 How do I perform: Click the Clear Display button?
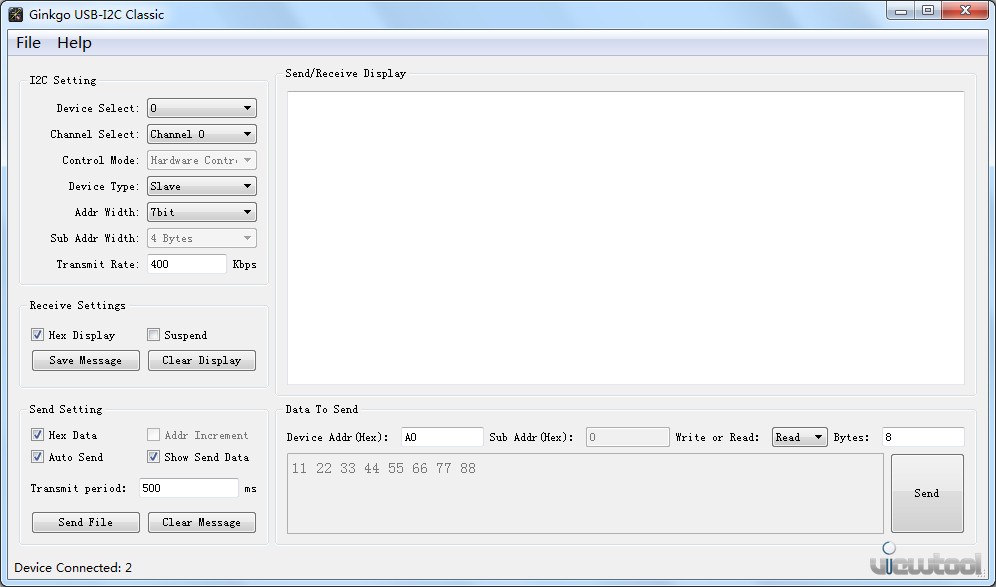[202, 360]
